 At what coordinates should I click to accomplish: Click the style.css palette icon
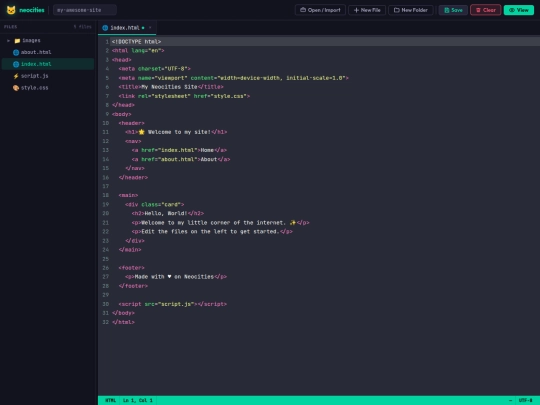coord(16,88)
